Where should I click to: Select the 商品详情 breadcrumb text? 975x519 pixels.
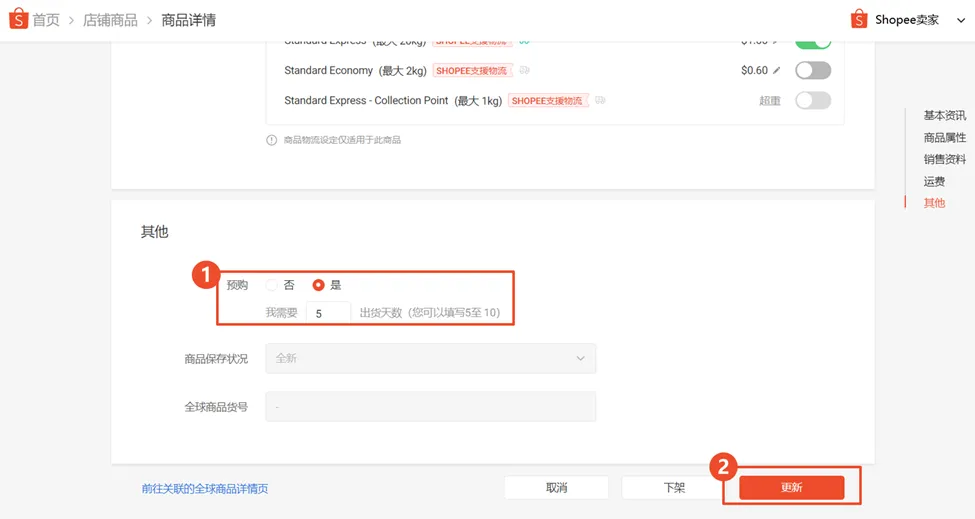coord(188,20)
